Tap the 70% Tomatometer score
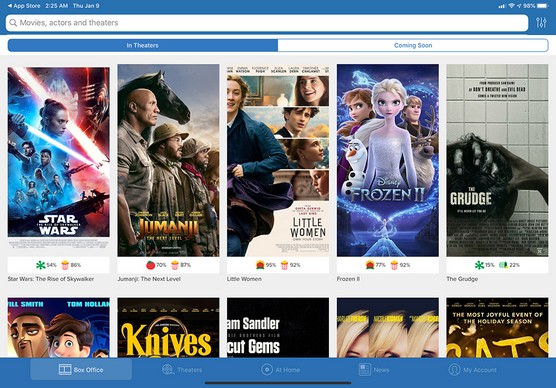 [161, 265]
